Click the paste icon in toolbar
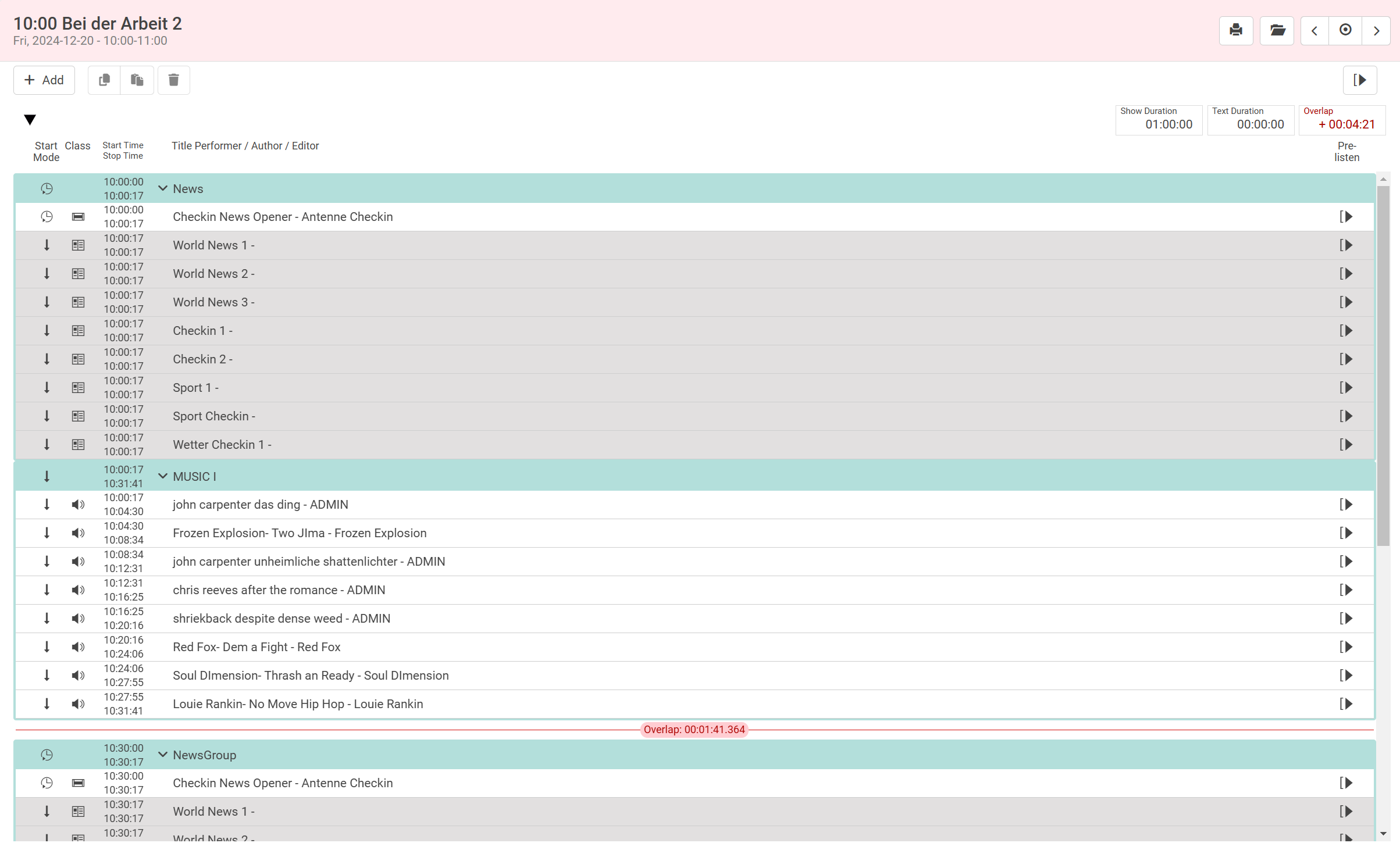This screenshot has width=1400, height=850. click(x=137, y=80)
